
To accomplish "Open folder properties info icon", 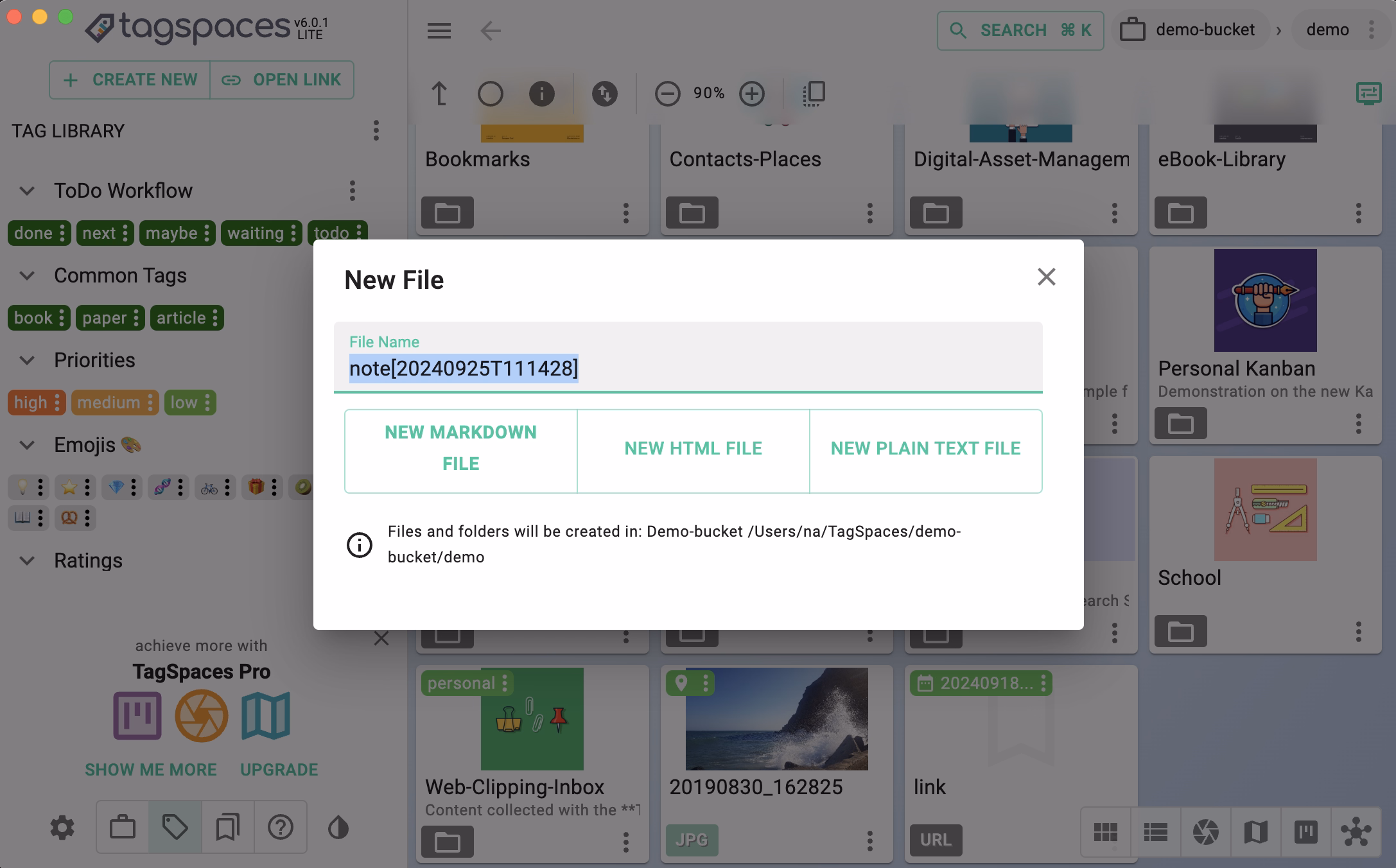I will tap(541, 94).
